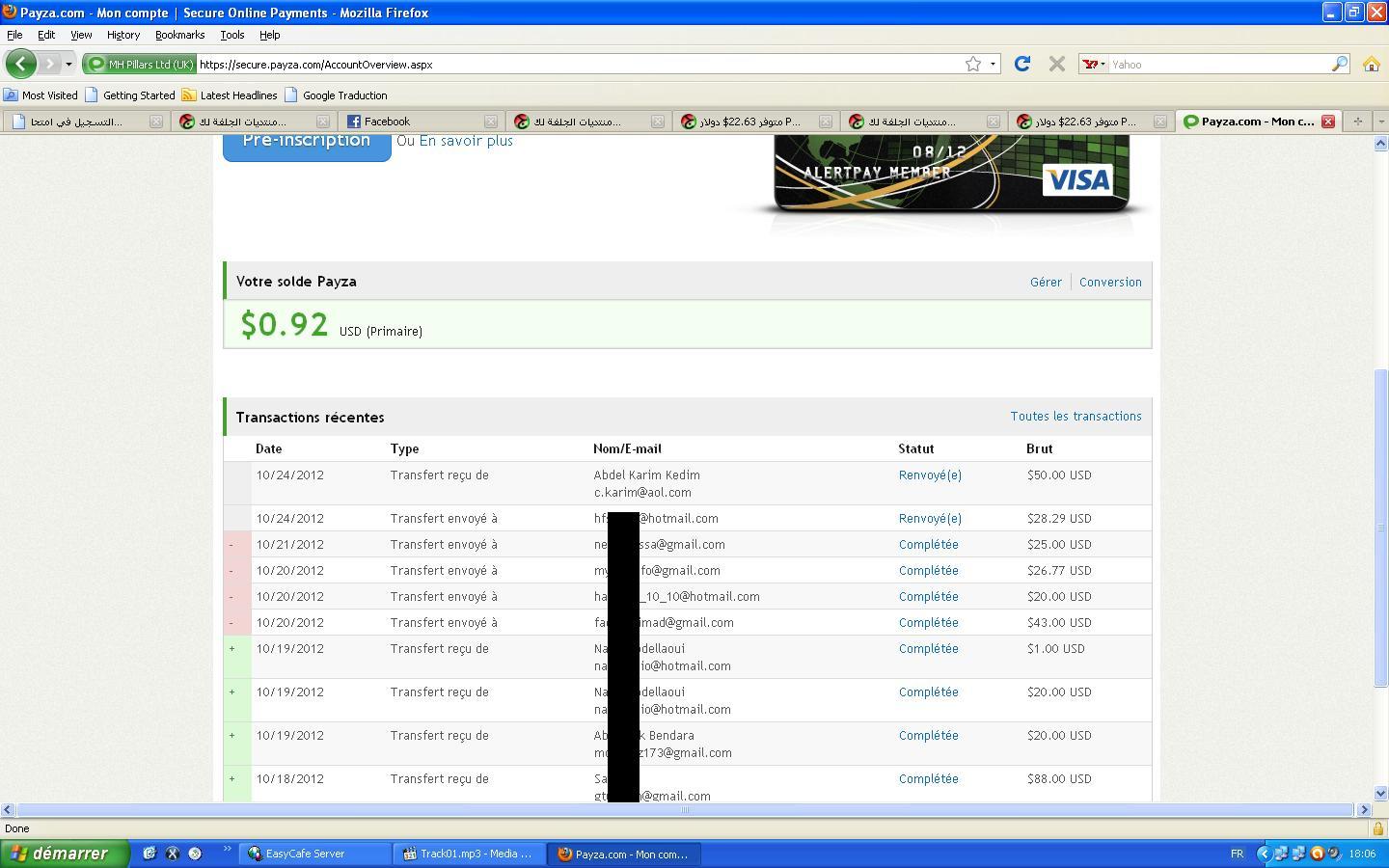The width and height of the screenshot is (1389, 868).
Task: Reload the page with the refresh icon
Action: tap(1022, 64)
